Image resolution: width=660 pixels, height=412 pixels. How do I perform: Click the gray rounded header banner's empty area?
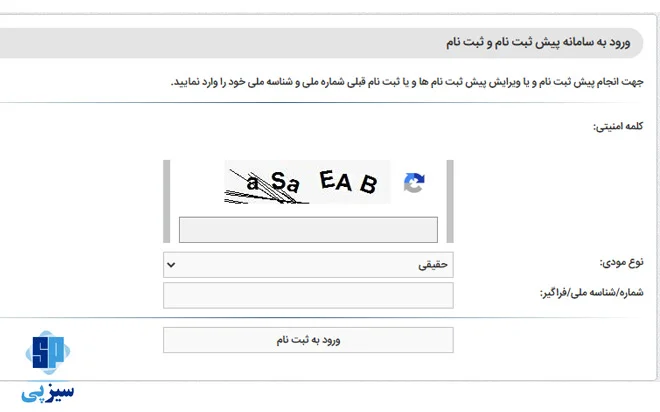coord(210,43)
